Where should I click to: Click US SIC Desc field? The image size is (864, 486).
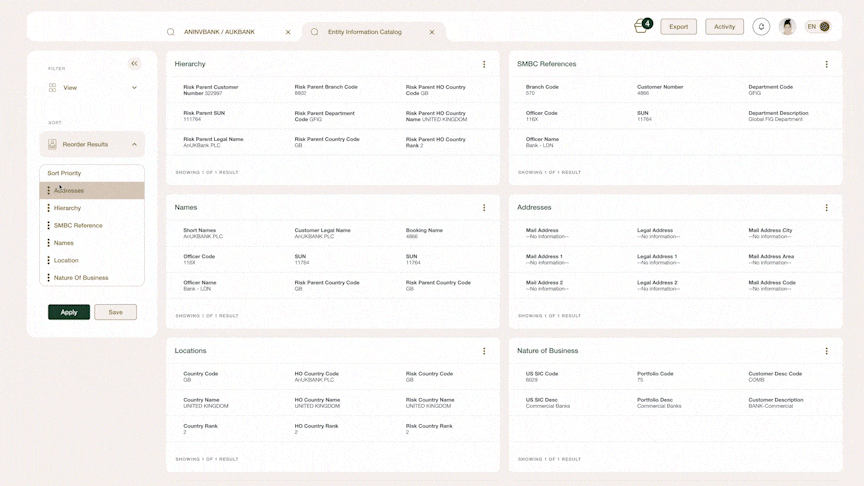point(548,403)
